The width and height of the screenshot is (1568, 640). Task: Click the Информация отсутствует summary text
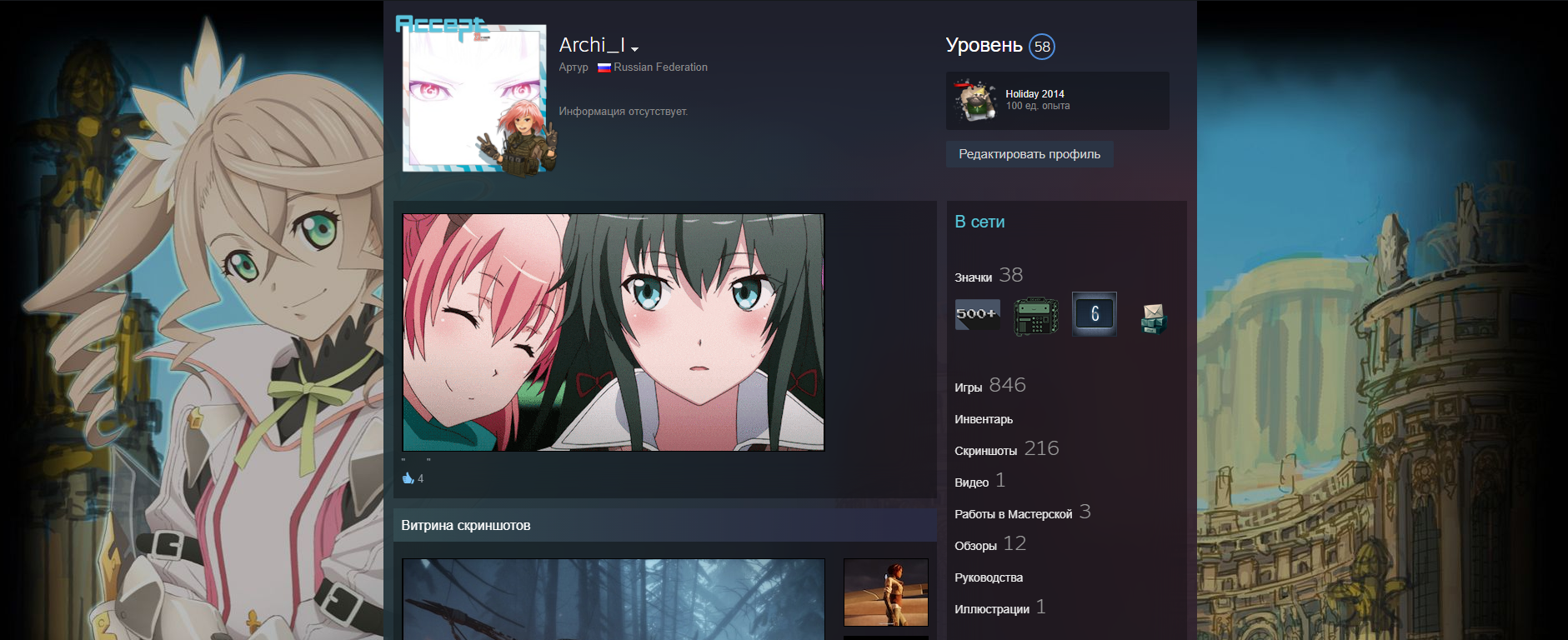pos(624,112)
